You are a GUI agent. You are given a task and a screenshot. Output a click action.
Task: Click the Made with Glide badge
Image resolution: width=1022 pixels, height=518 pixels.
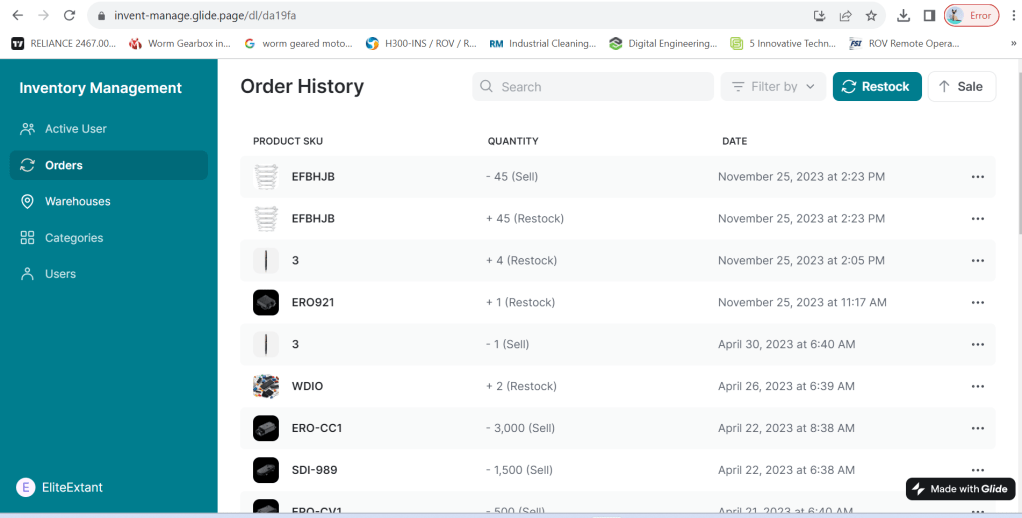(960, 489)
